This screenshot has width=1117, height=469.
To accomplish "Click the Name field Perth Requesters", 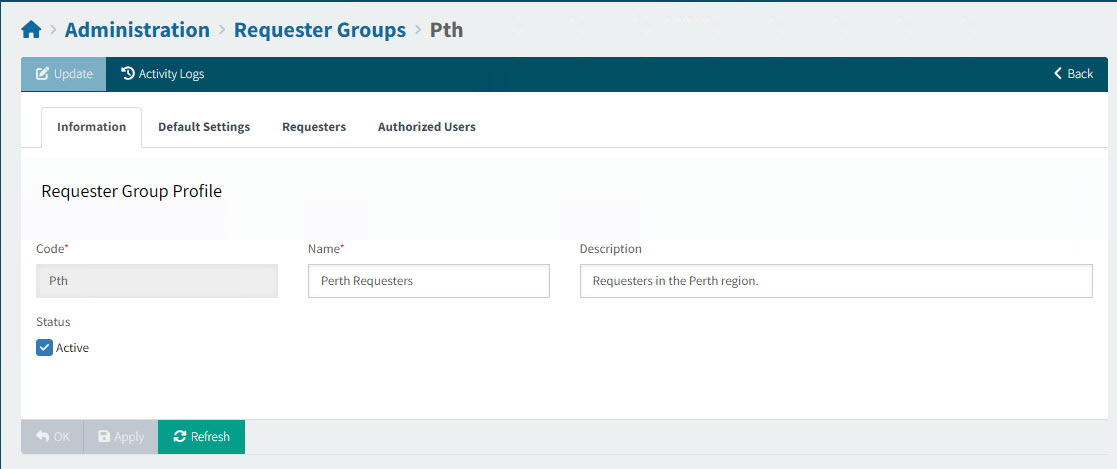I will [x=429, y=281].
